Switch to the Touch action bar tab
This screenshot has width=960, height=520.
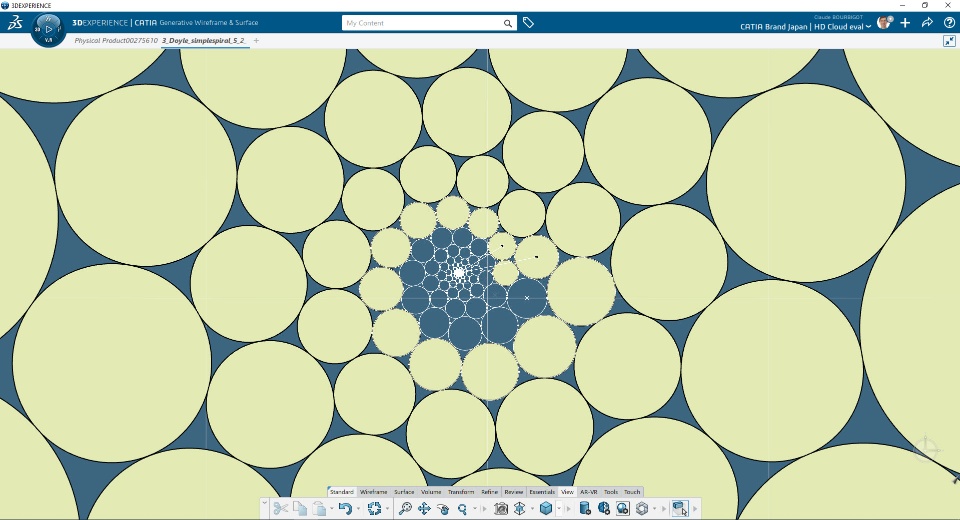coord(632,492)
